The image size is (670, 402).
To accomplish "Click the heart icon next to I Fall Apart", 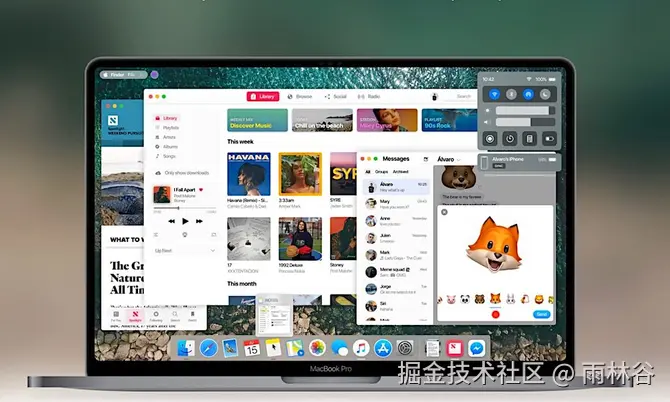I will click(x=201, y=190).
